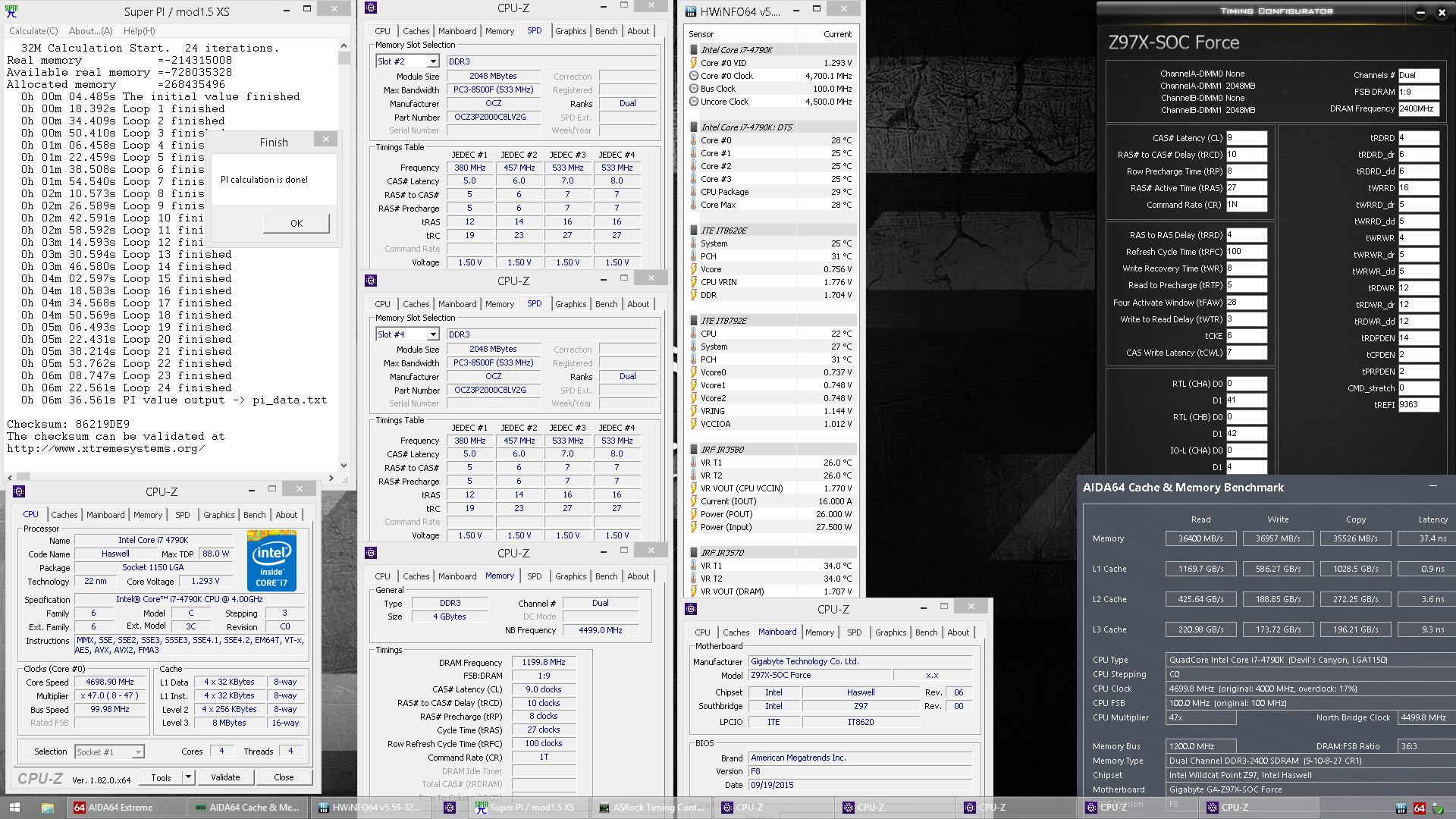Click the chip icon beside ITE IT8792E
The height and width of the screenshot is (819, 1456).
(693, 321)
